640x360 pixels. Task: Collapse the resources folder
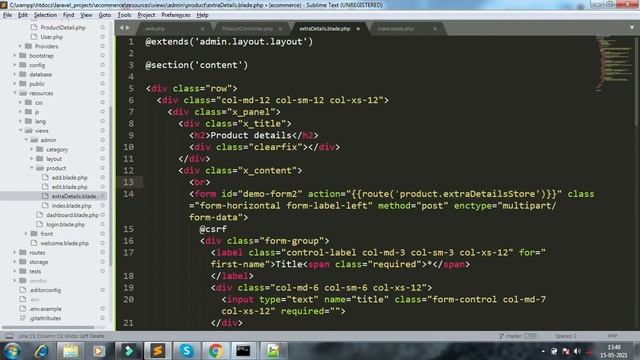[15, 93]
